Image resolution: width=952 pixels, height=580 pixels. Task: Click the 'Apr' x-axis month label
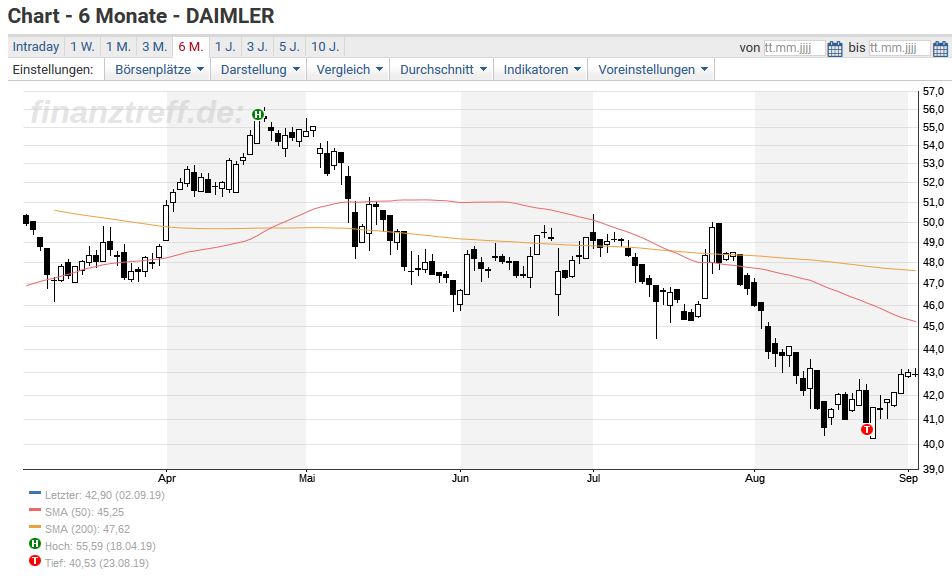pyautogui.click(x=167, y=478)
